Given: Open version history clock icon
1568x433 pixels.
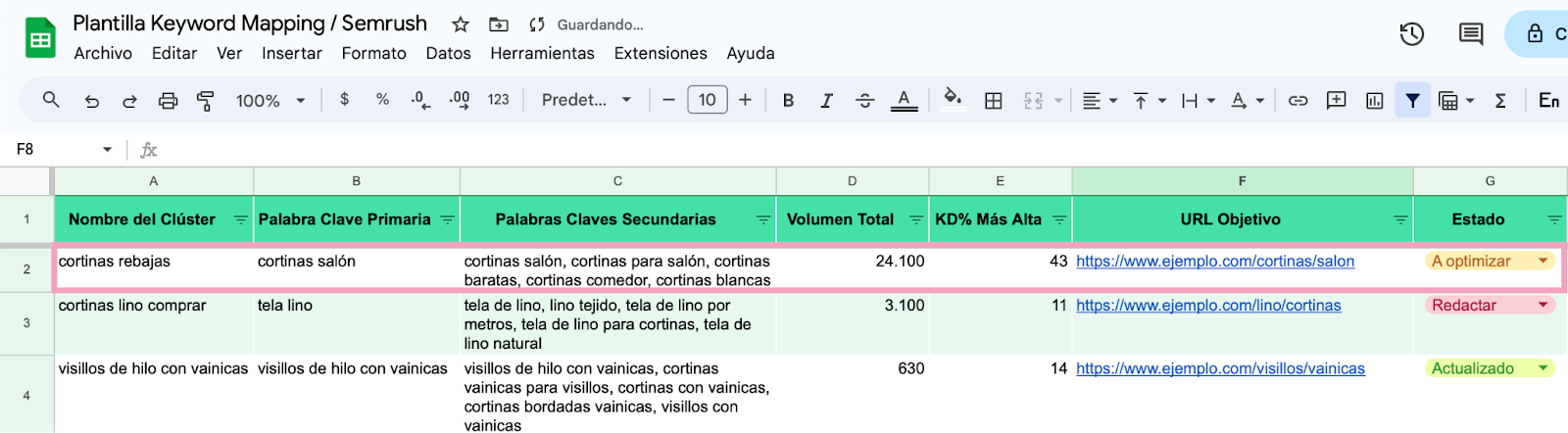Looking at the screenshot, I should click(x=1411, y=34).
